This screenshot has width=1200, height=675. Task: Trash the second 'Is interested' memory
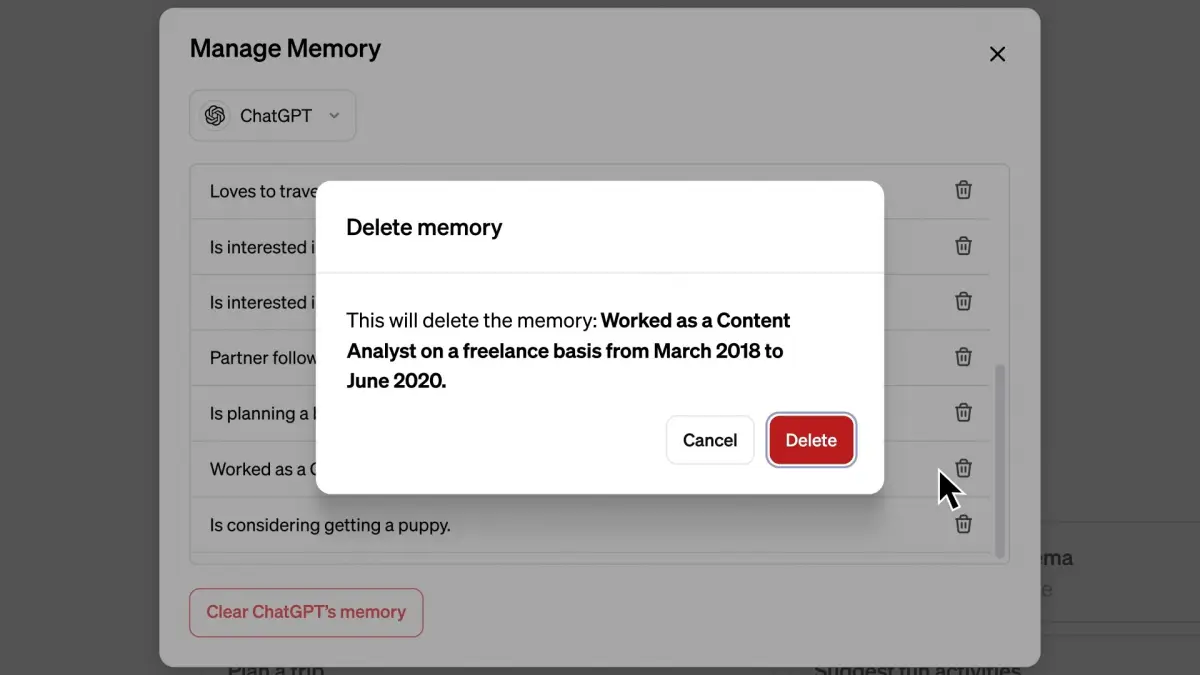[963, 301]
